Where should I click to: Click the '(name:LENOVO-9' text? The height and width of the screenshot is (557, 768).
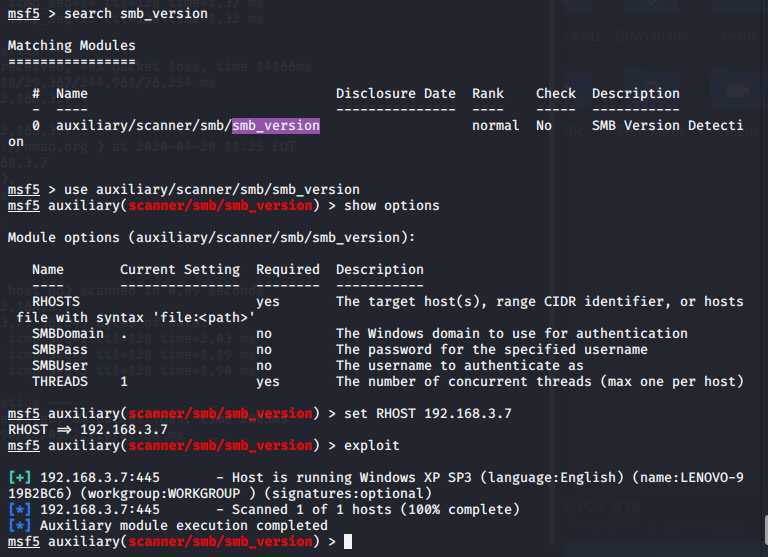688,478
